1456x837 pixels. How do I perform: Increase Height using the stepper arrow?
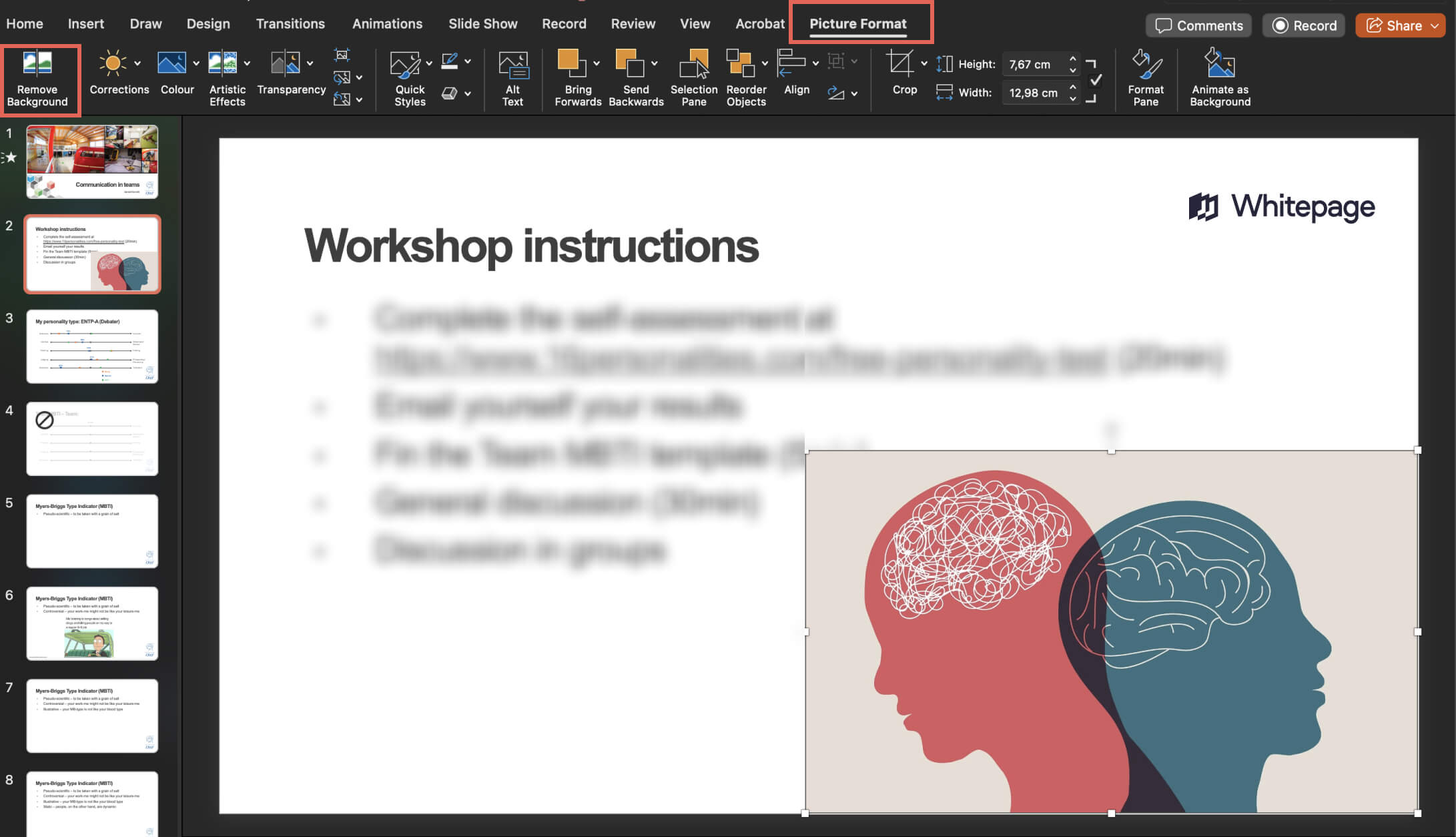pos(1072,59)
